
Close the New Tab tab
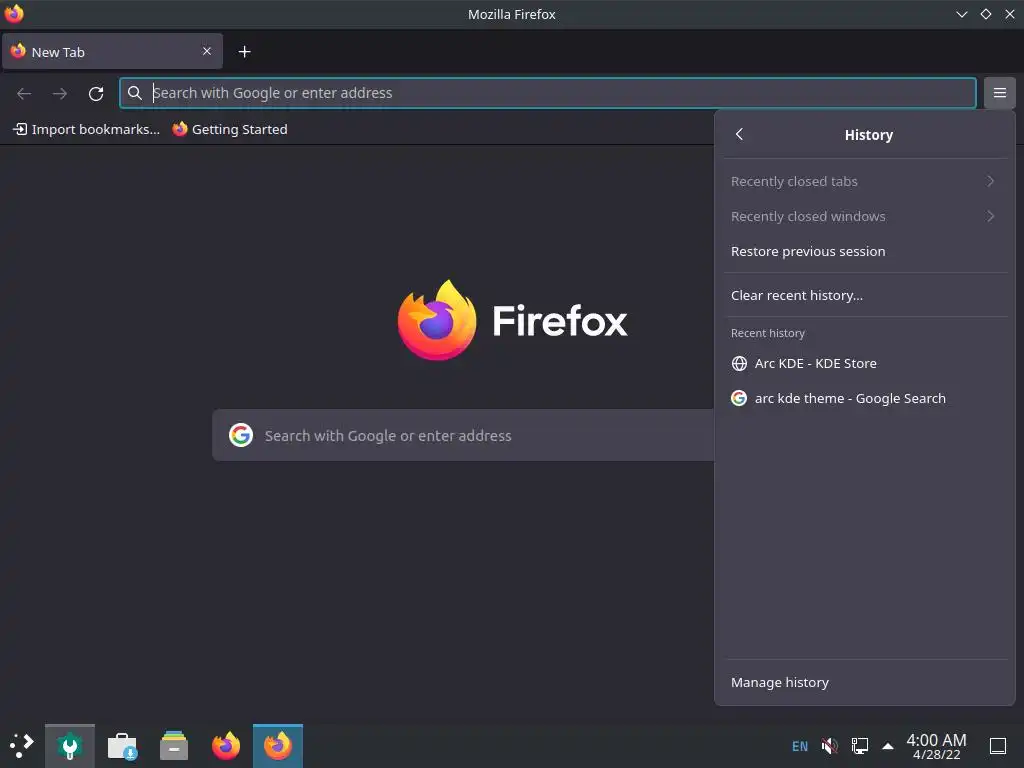tap(206, 51)
